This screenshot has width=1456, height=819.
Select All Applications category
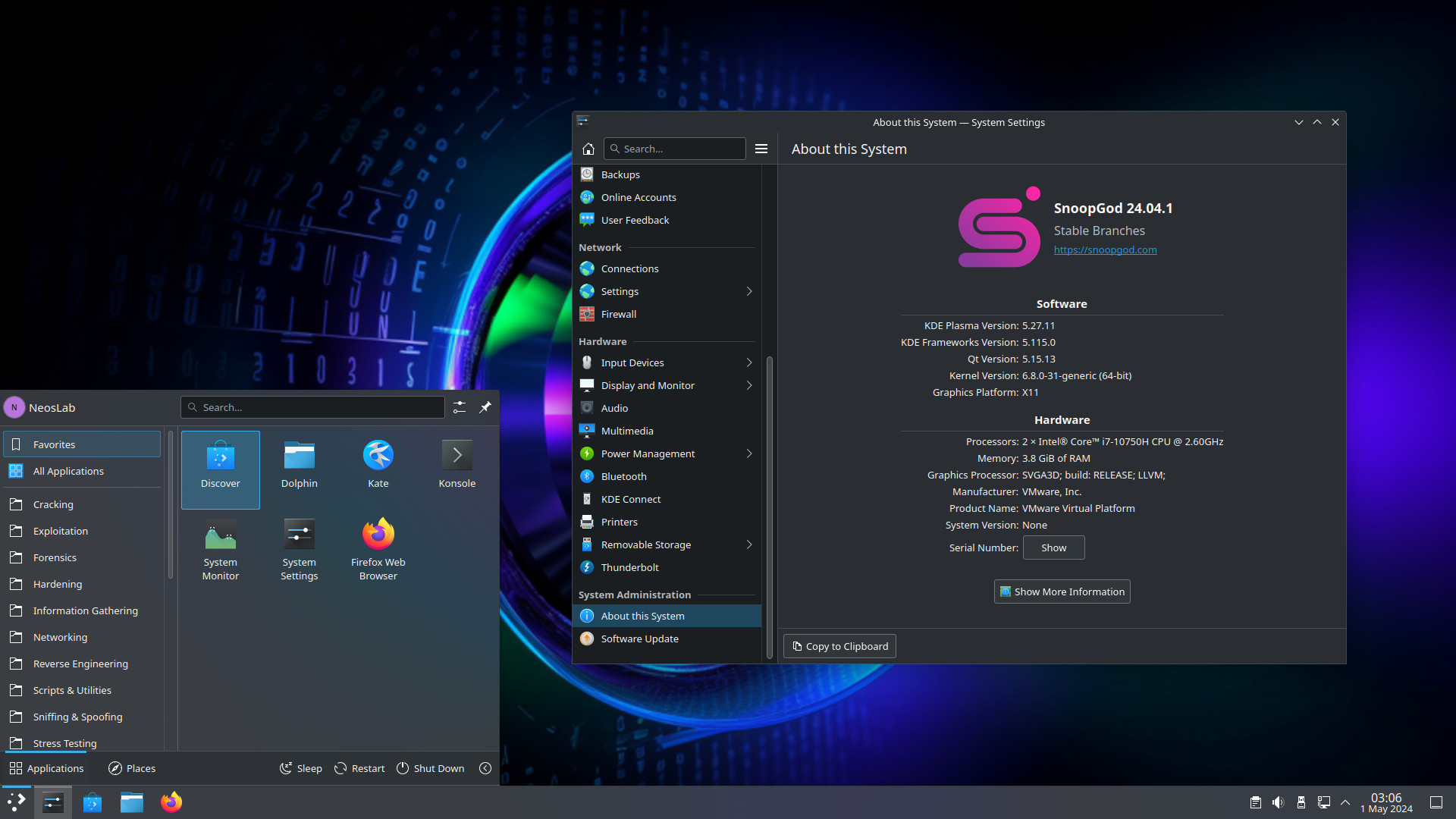(82, 471)
